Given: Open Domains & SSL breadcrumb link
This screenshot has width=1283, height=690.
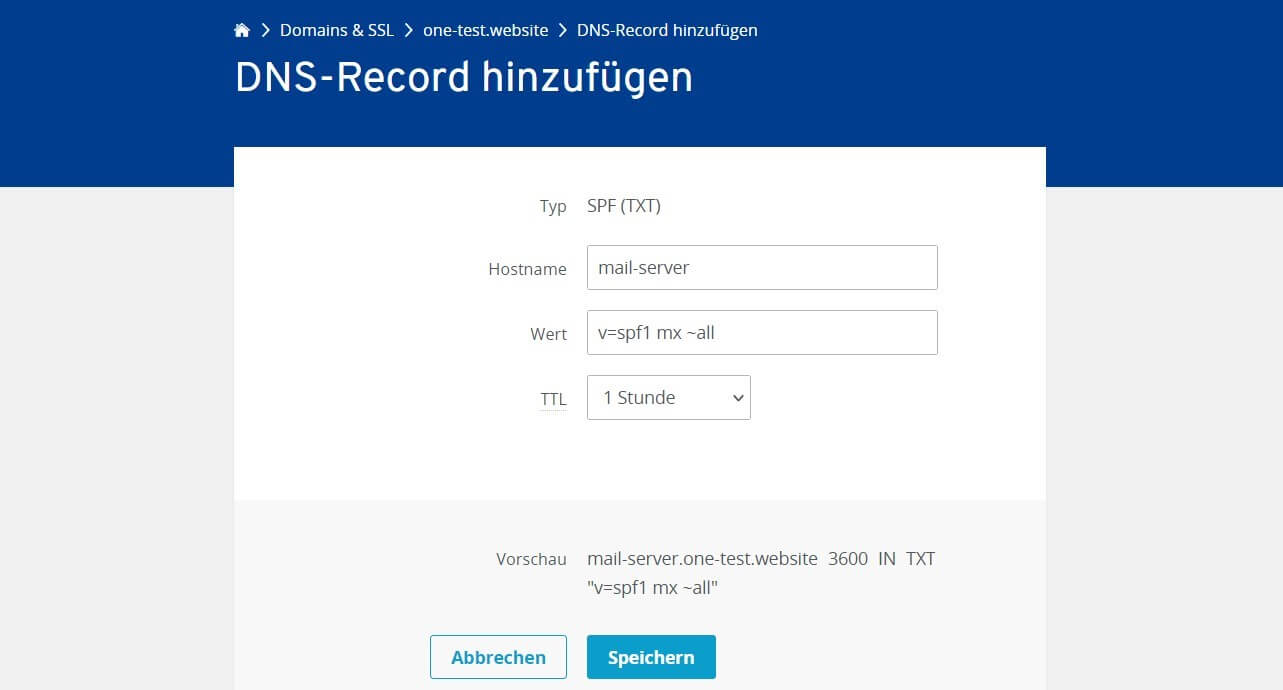Looking at the screenshot, I should (x=337, y=30).
